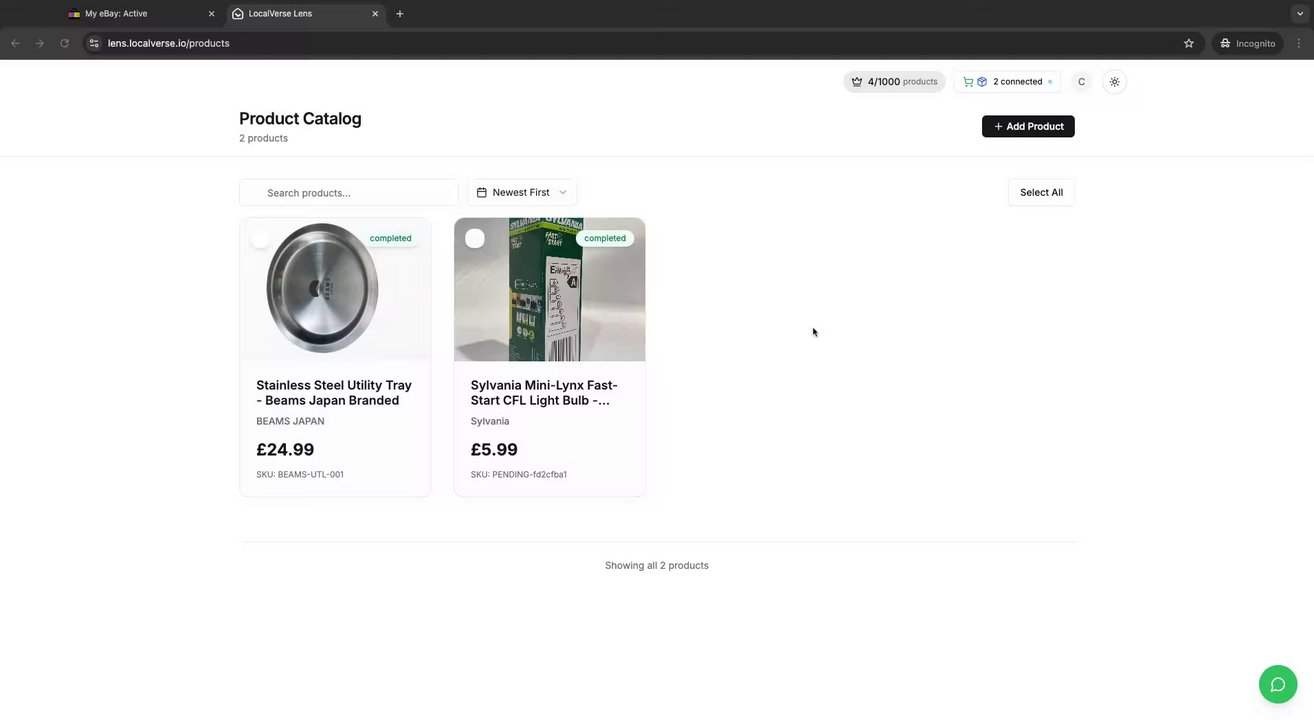Click the completed badge on the Sylvania card
The height and width of the screenshot is (720, 1314).
[x=605, y=238]
